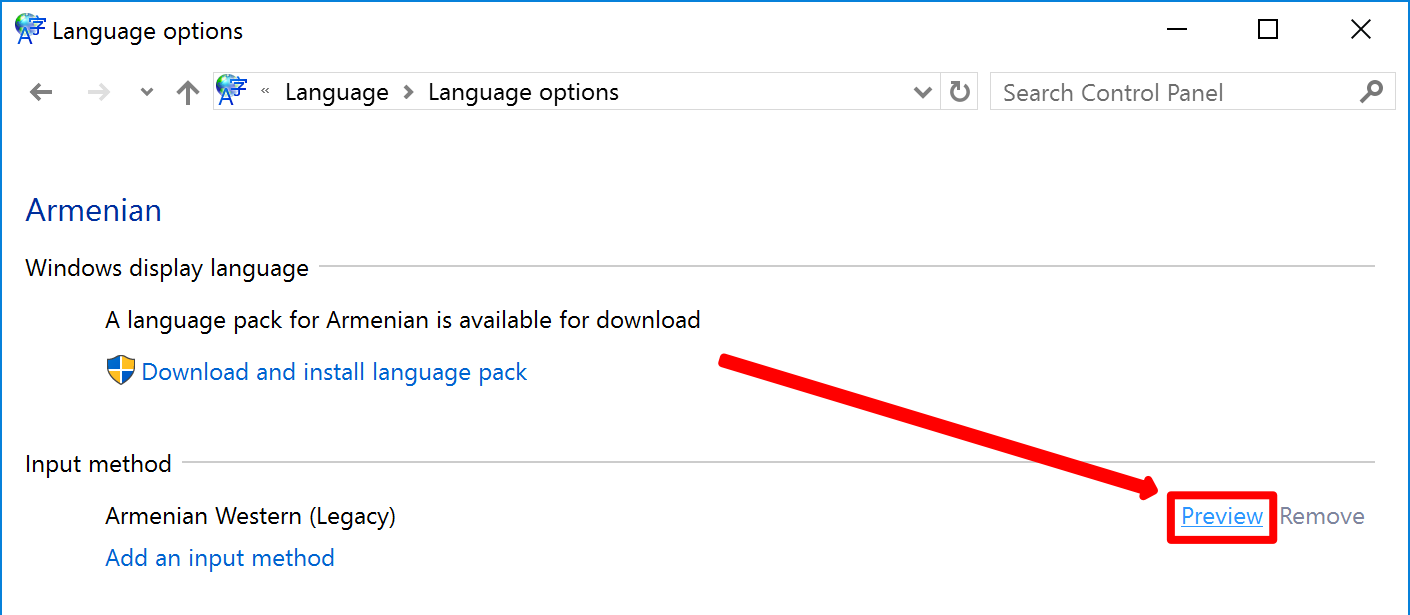Click the Language options window title icon
This screenshot has height=615, width=1410.
click(30, 30)
